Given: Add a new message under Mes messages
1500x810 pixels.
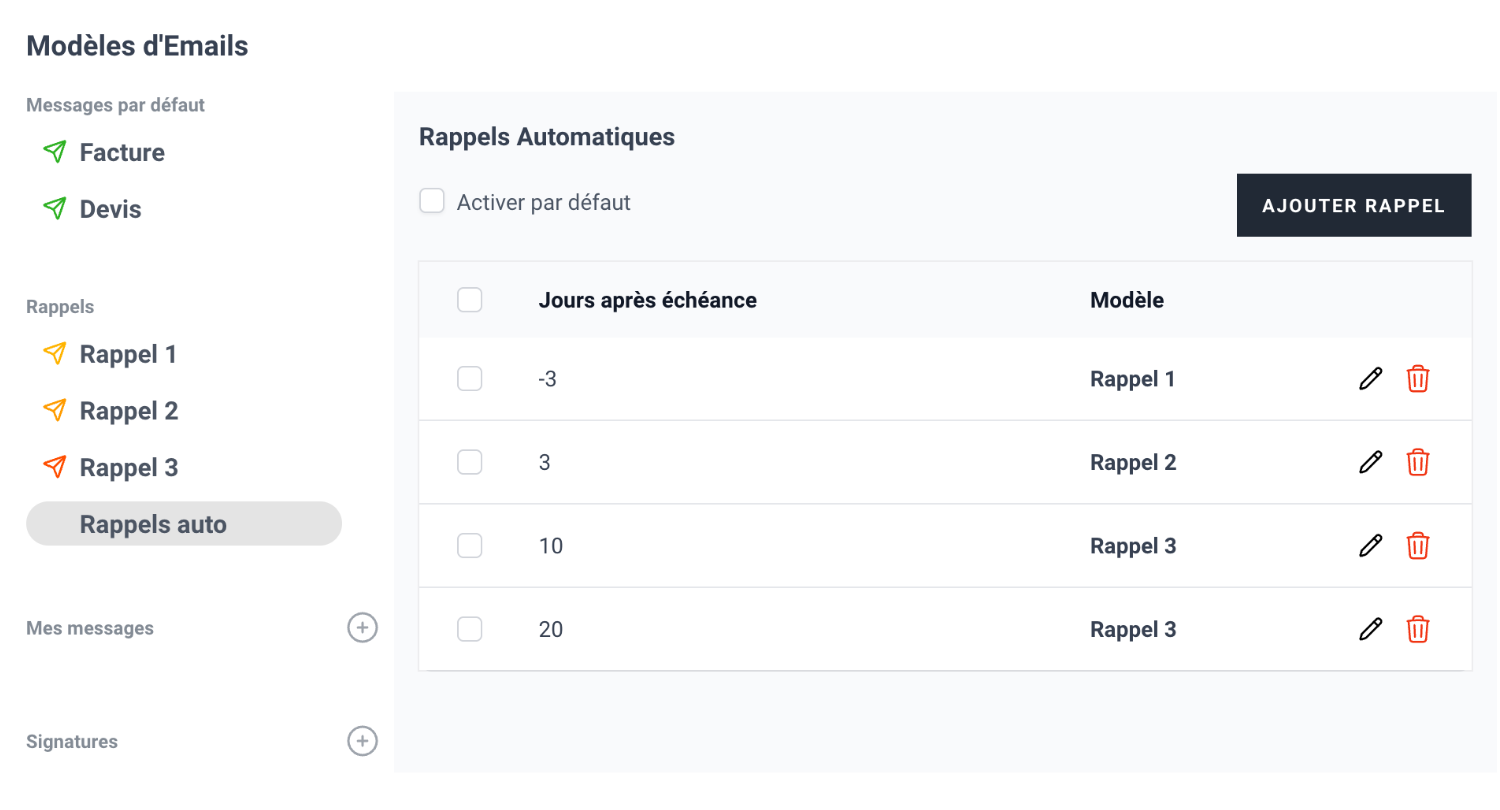Looking at the screenshot, I should point(362,628).
